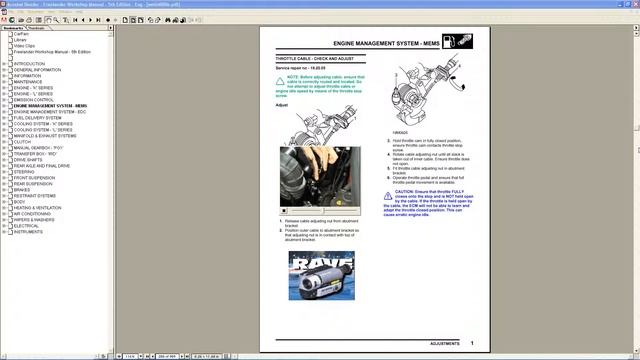Select the Hand tool
This screenshot has height=360, width=640.
tap(48, 20)
